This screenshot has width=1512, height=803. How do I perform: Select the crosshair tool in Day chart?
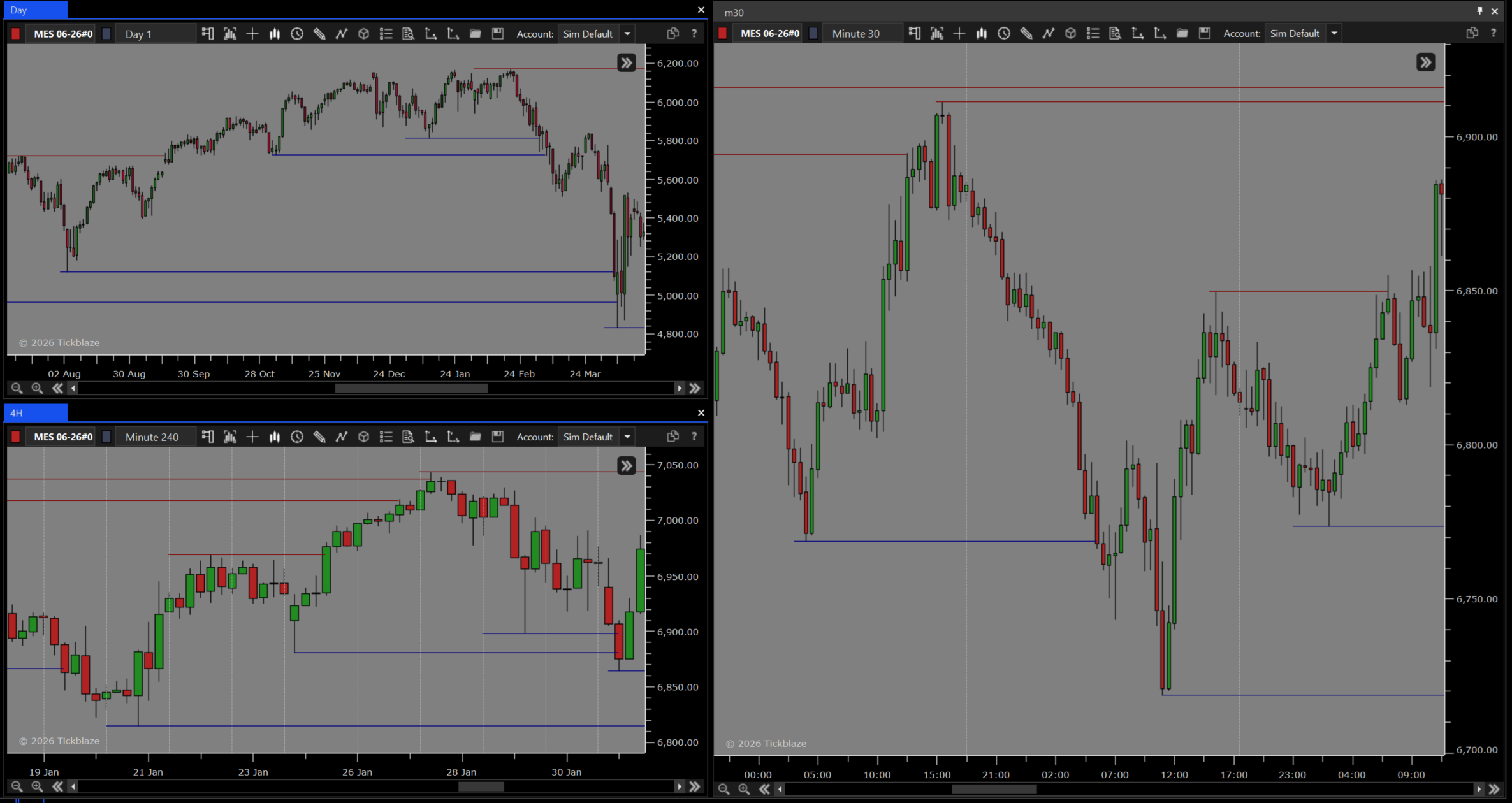[x=252, y=34]
